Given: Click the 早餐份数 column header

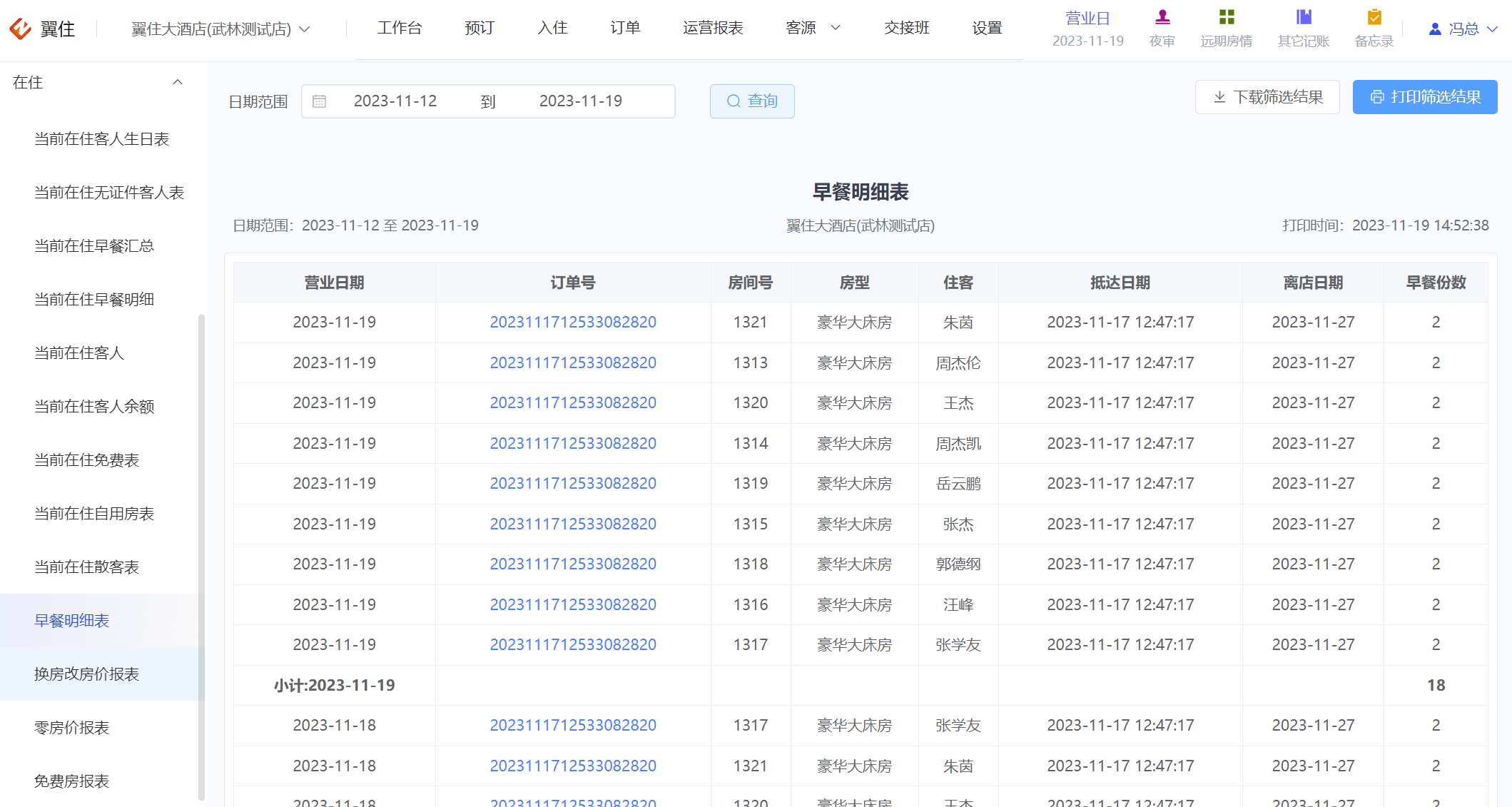Looking at the screenshot, I should [1436, 283].
